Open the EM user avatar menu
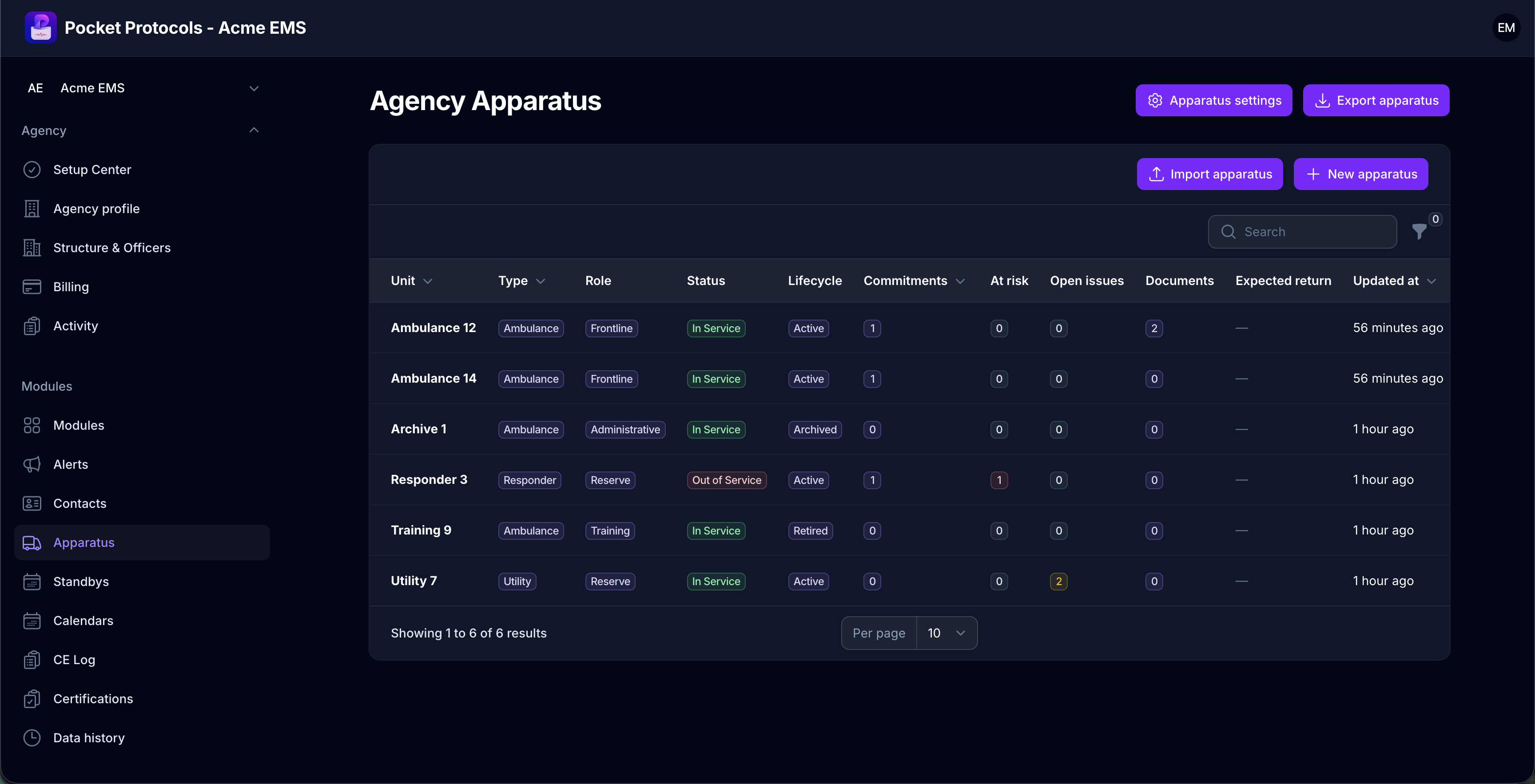The height and width of the screenshot is (784, 1535). pyautogui.click(x=1506, y=28)
